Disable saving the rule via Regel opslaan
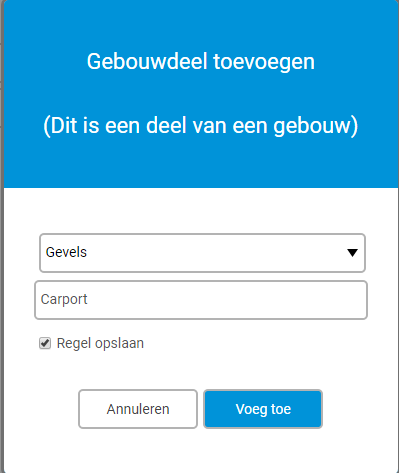 45,343
